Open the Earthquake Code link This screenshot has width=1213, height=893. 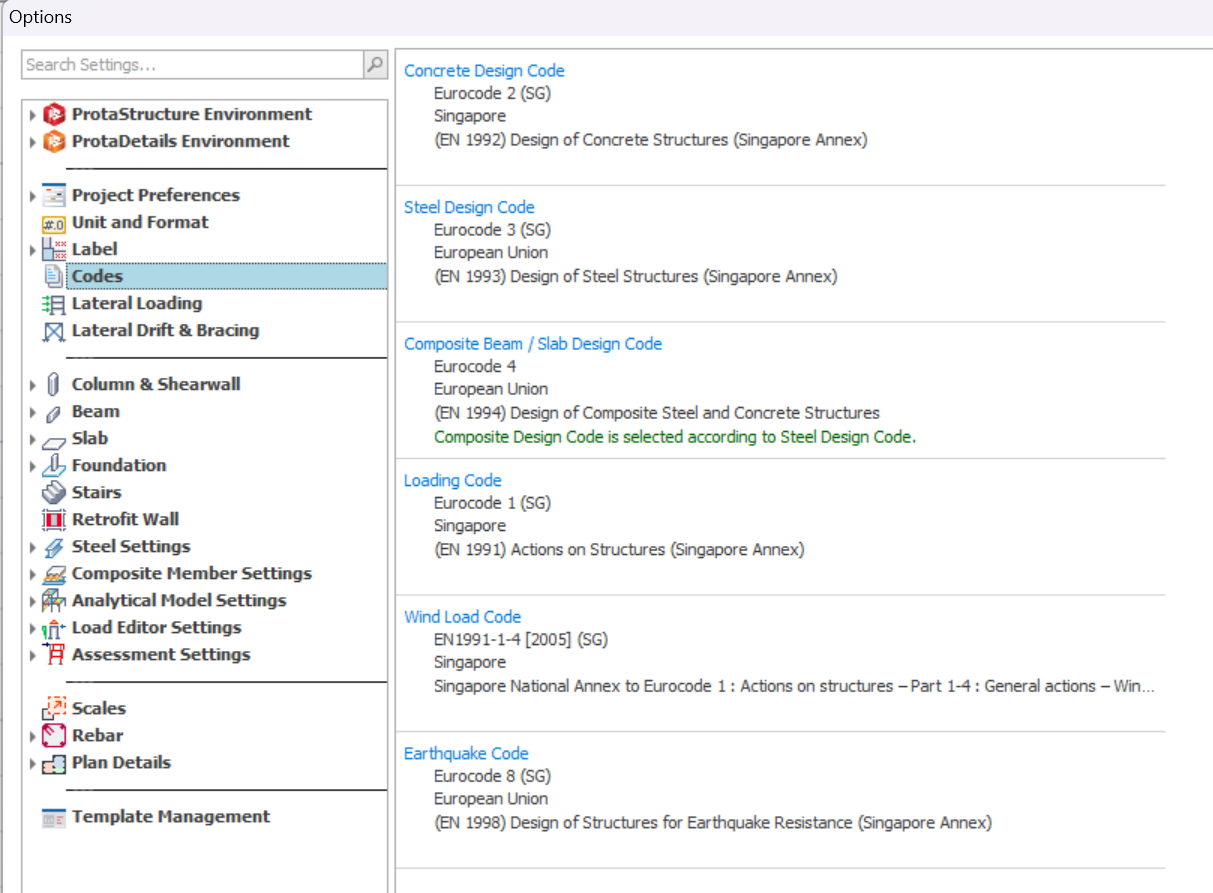(x=466, y=753)
